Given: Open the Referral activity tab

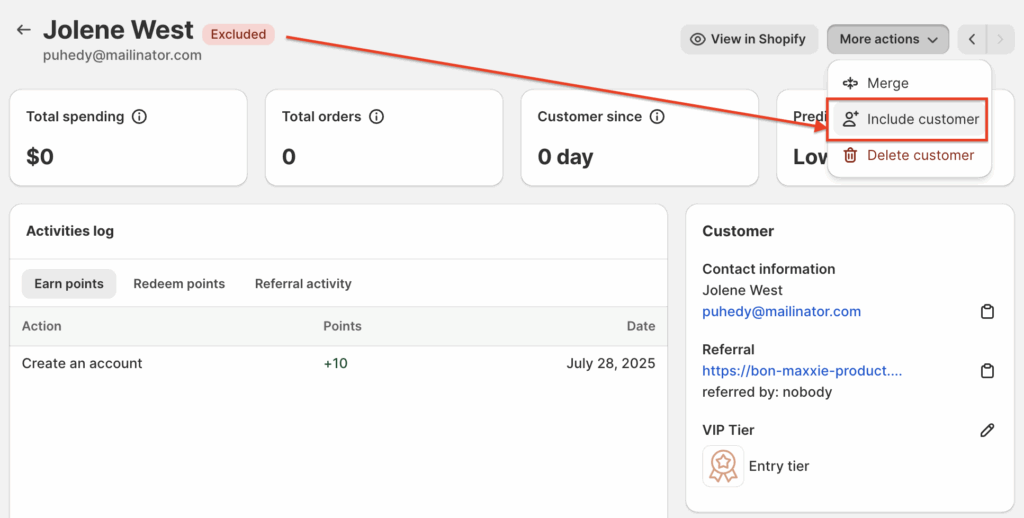Looking at the screenshot, I should point(303,284).
